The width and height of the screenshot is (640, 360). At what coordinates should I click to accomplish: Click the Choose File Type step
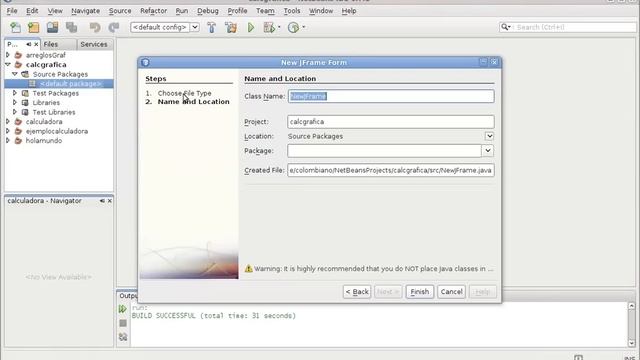(x=184, y=93)
